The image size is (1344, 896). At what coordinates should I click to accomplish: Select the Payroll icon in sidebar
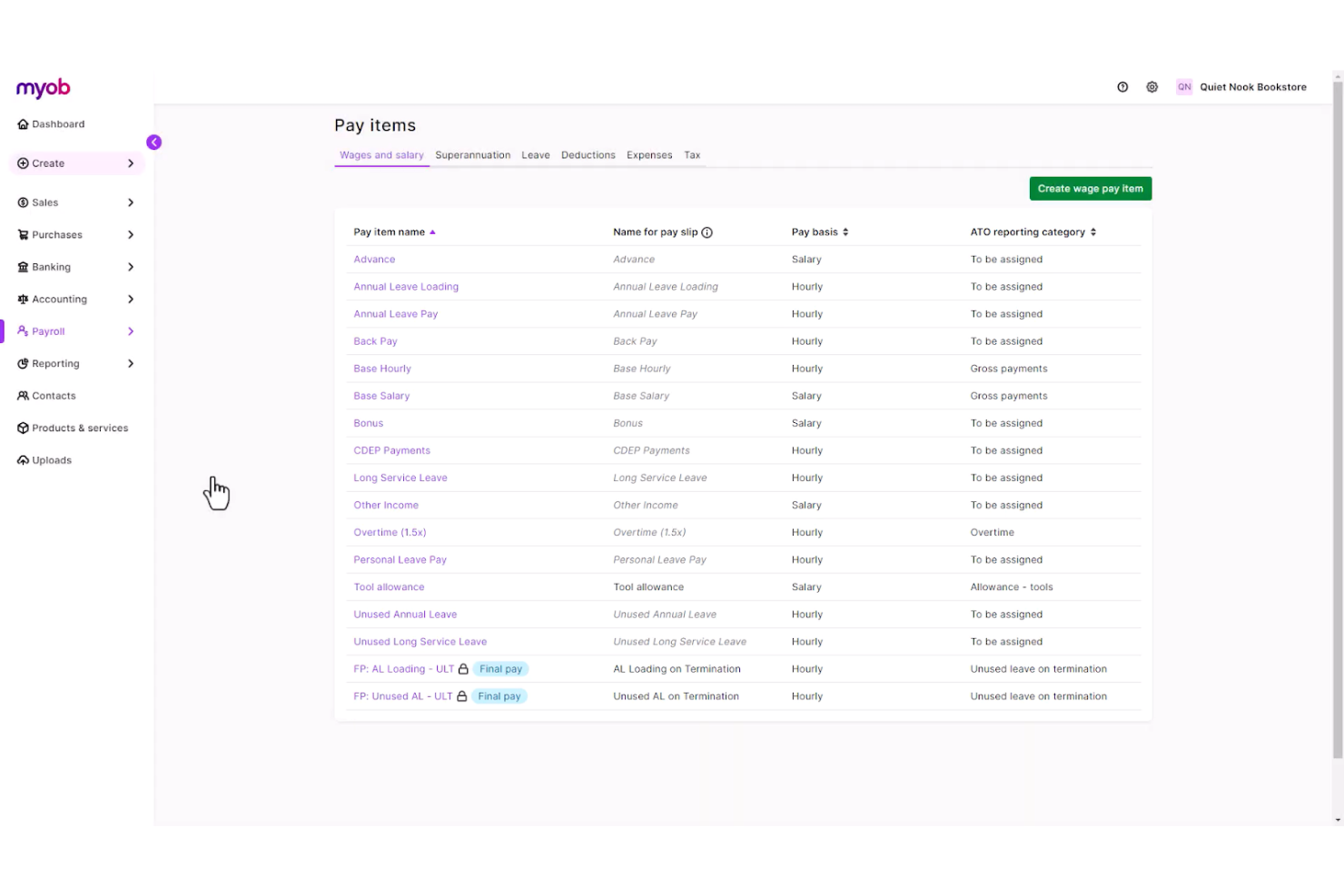click(x=22, y=330)
